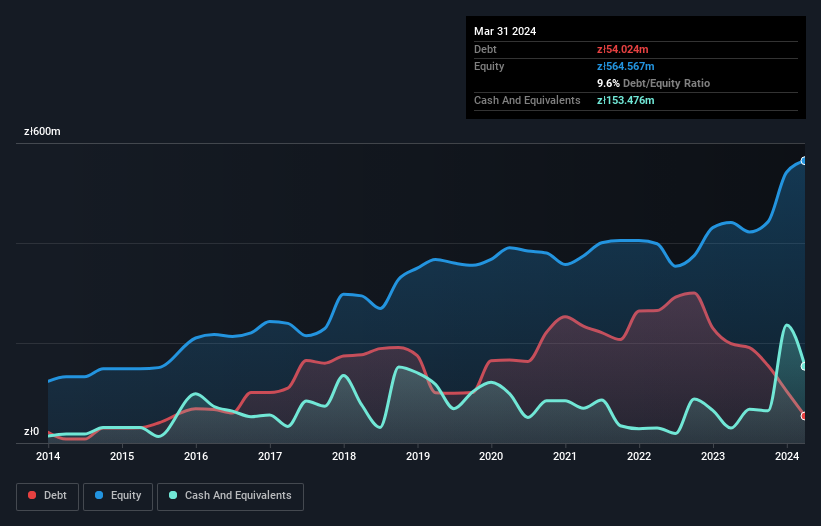Click the zł564.567m equity value

pos(626,66)
